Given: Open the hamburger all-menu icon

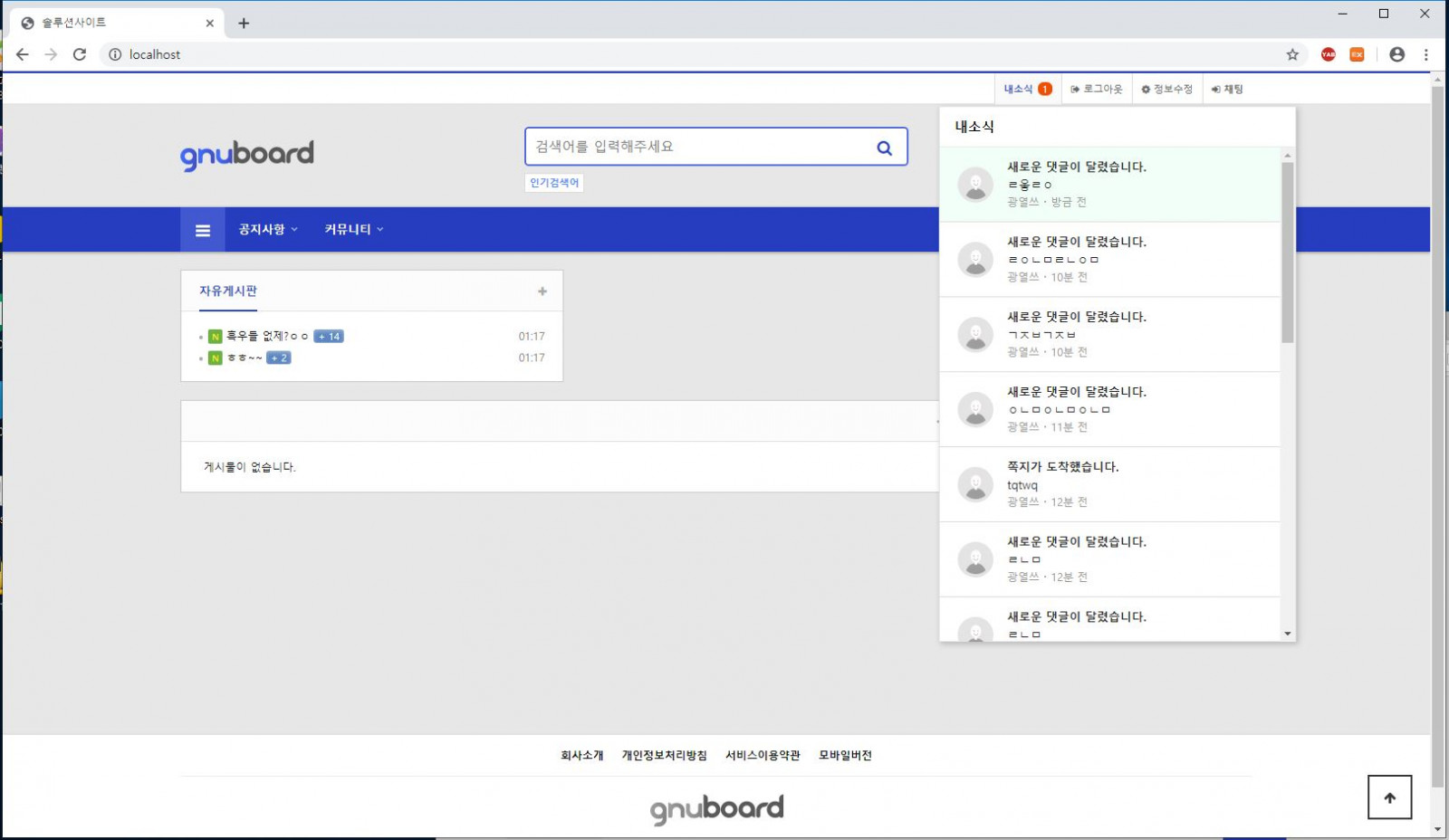Looking at the screenshot, I should pos(203,230).
